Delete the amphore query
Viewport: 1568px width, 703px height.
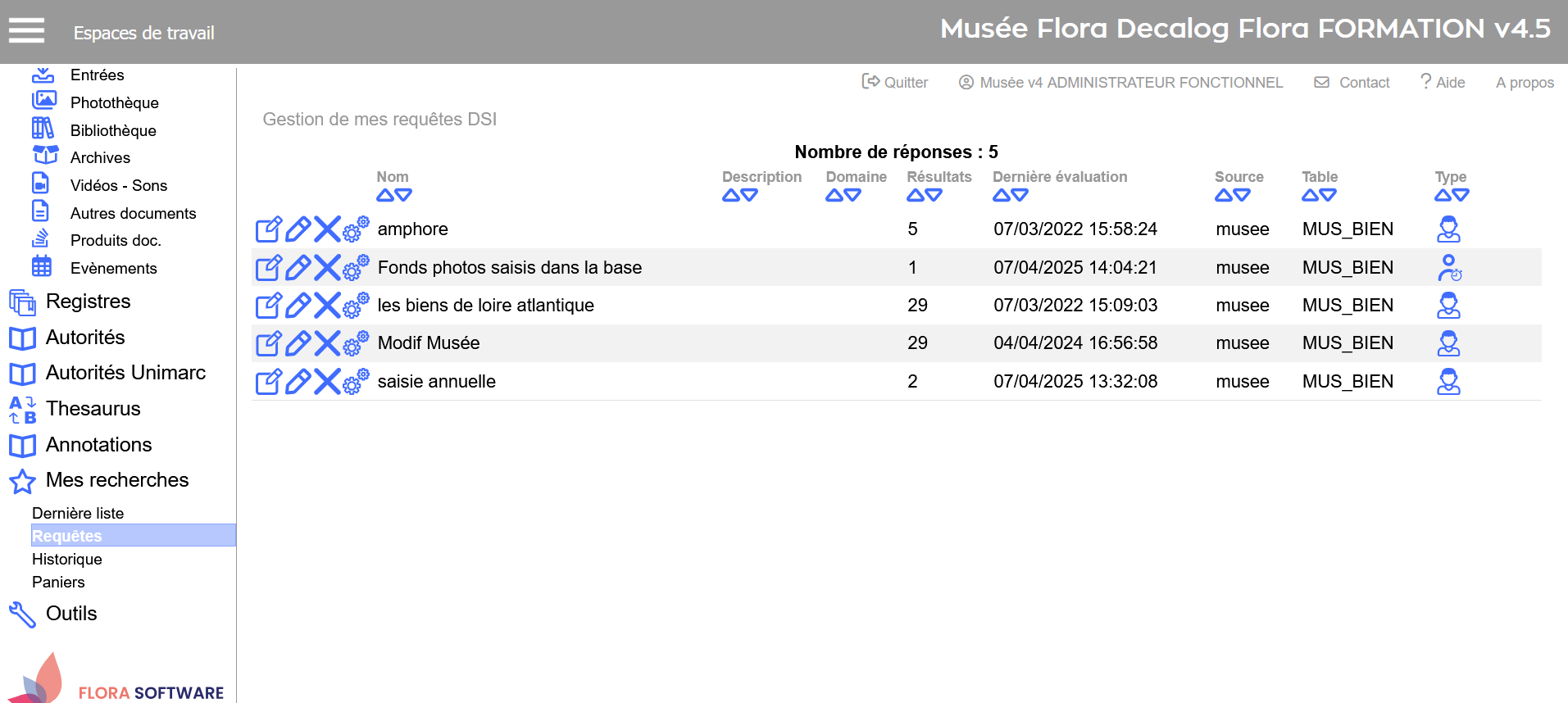[327, 229]
